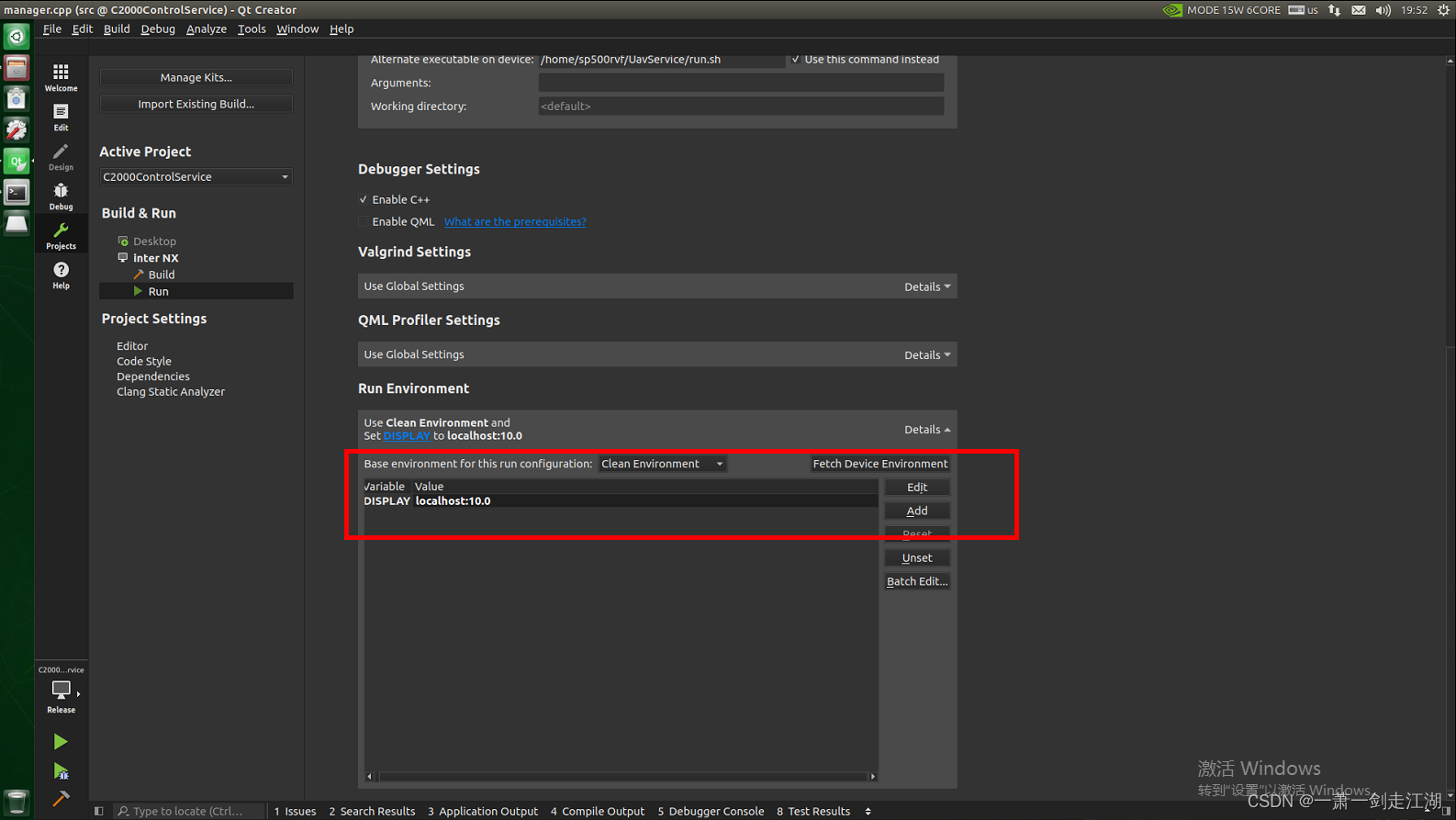Open the Welcome mode
Screen dimensions: 1456x820
pyautogui.click(x=61, y=77)
